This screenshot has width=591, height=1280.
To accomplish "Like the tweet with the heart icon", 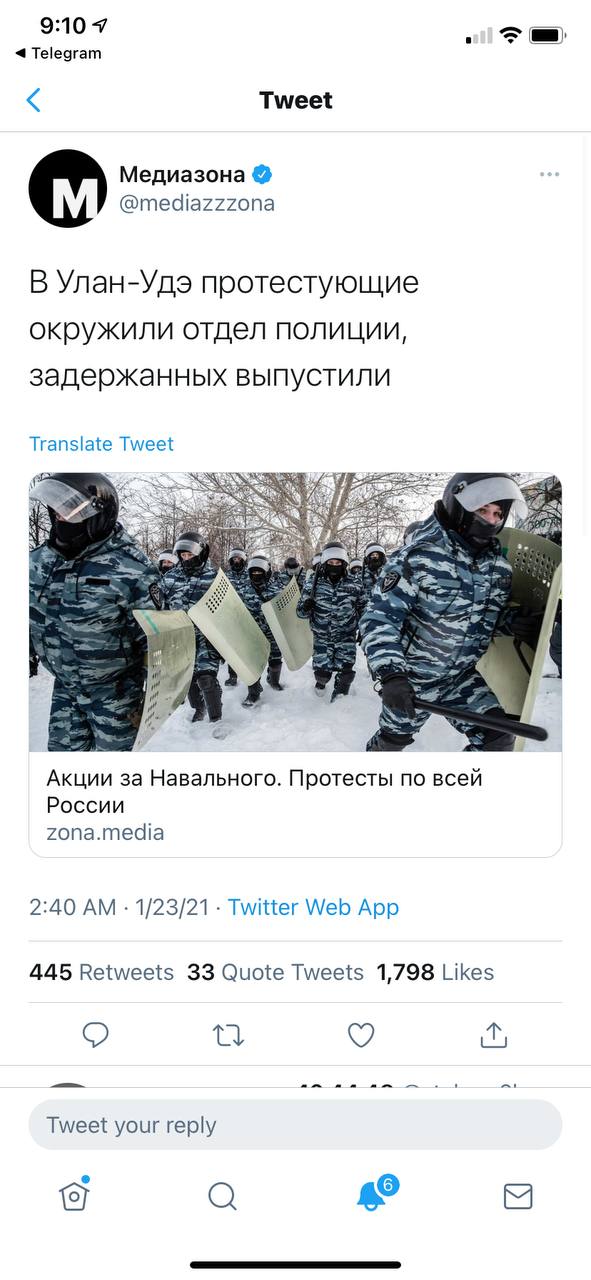I will 361,1035.
